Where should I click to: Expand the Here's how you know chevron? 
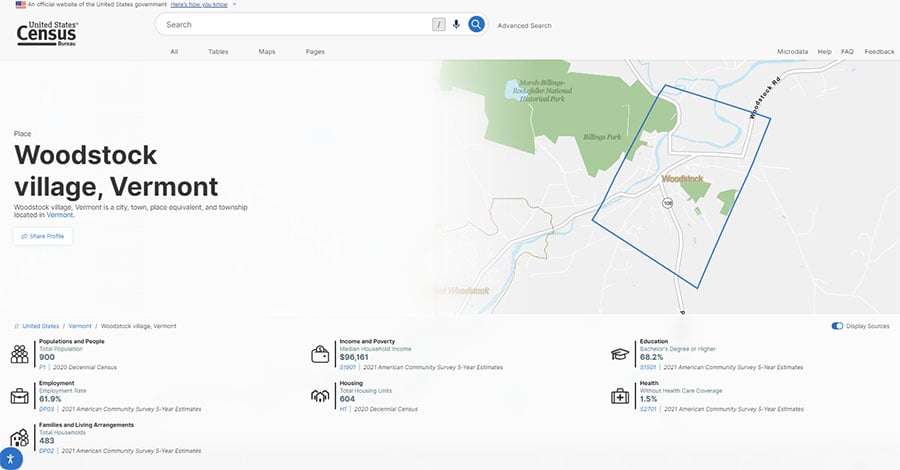[234, 5]
